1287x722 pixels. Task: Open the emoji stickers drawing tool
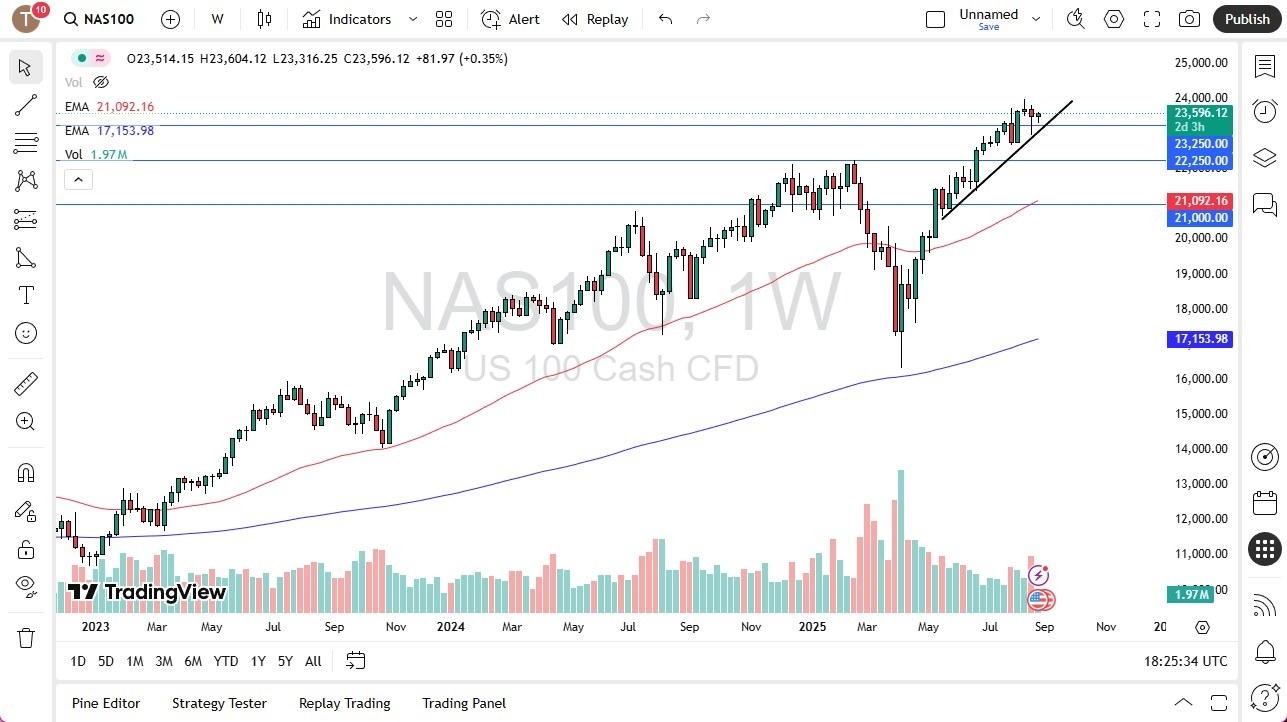pyautogui.click(x=25, y=333)
